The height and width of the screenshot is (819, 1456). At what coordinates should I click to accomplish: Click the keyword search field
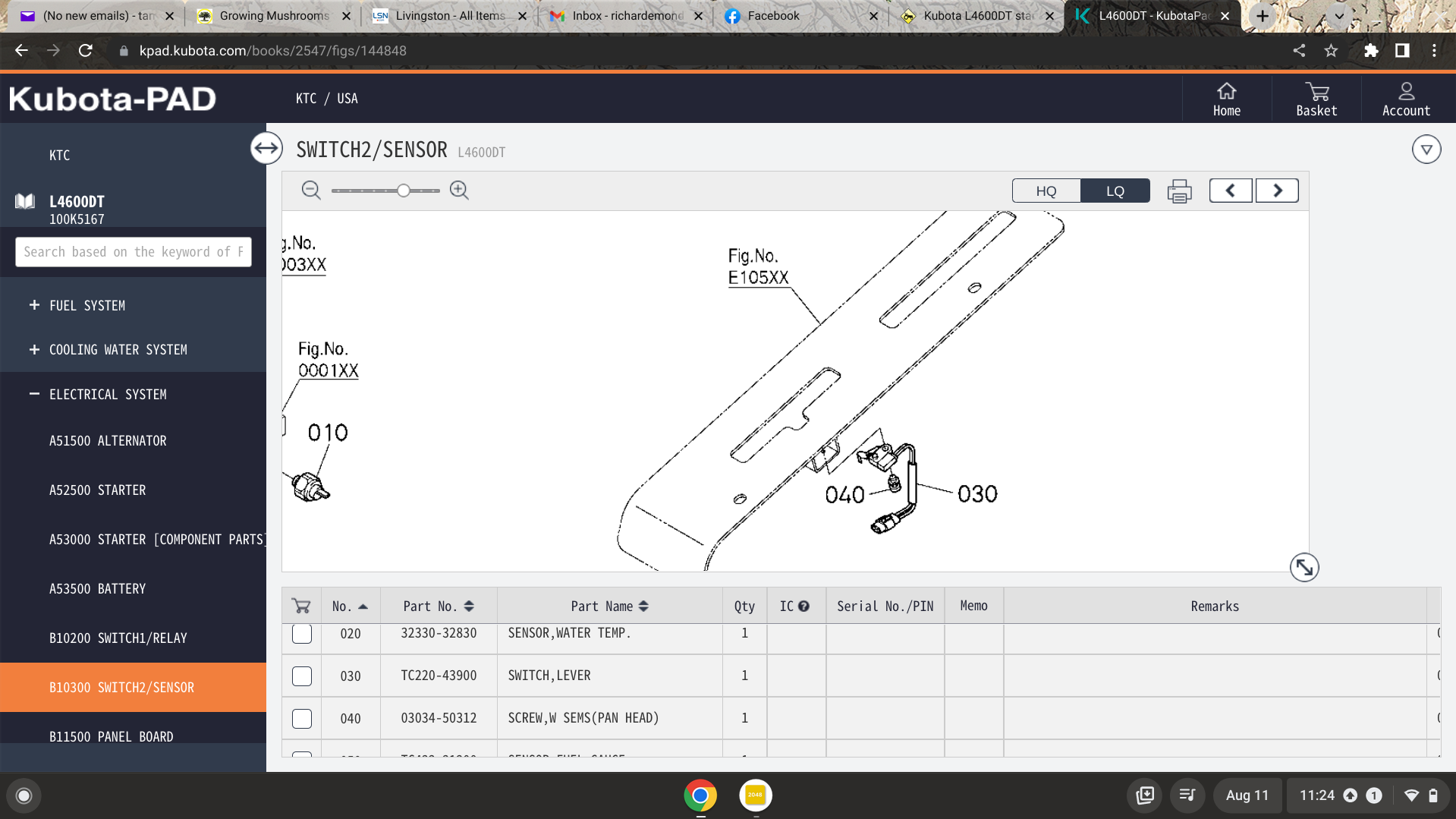pyautogui.click(x=134, y=252)
